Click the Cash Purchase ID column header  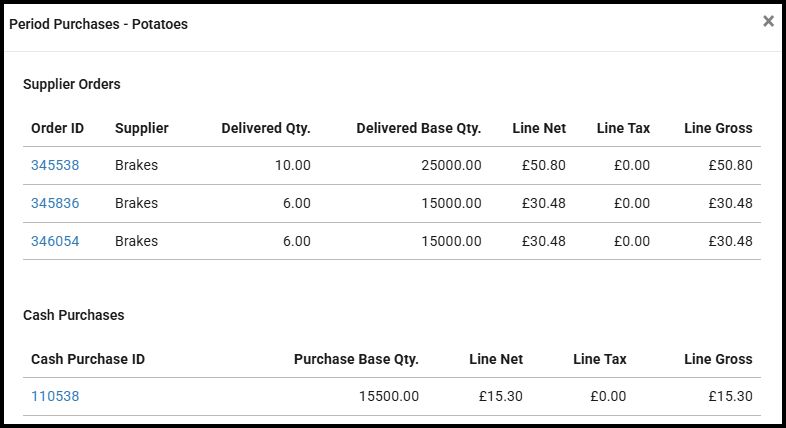(x=88, y=359)
